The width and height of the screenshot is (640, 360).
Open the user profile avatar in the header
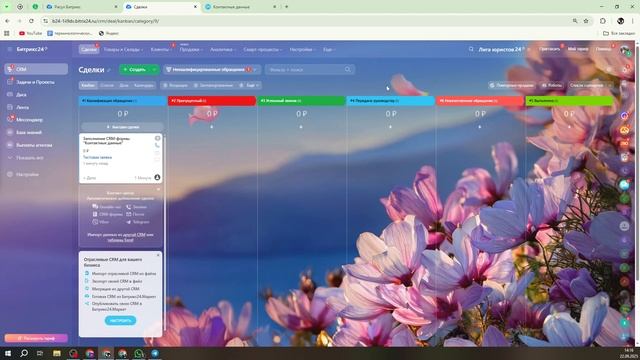tap(624, 49)
